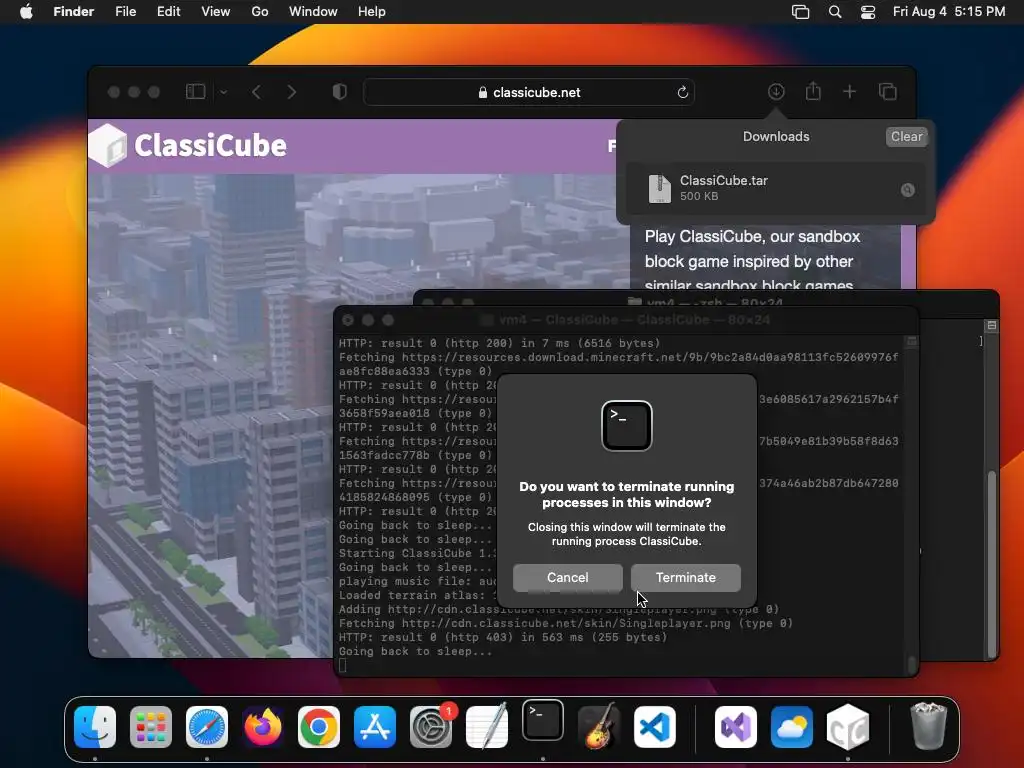Select the ClassiCube.tar download file icon
This screenshot has width=1024, height=768.
[660, 188]
